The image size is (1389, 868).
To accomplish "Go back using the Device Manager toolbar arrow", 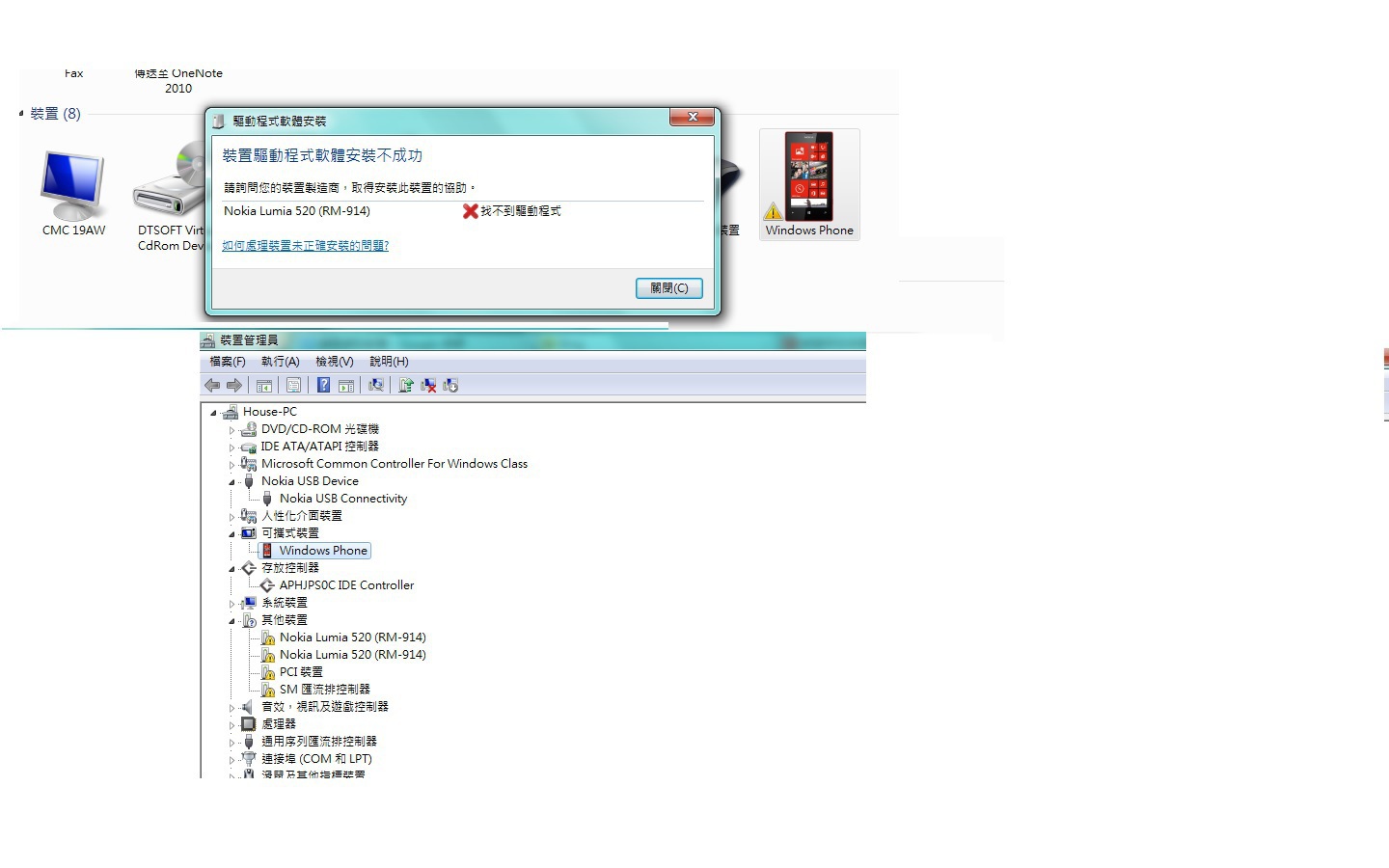I will coord(212,385).
